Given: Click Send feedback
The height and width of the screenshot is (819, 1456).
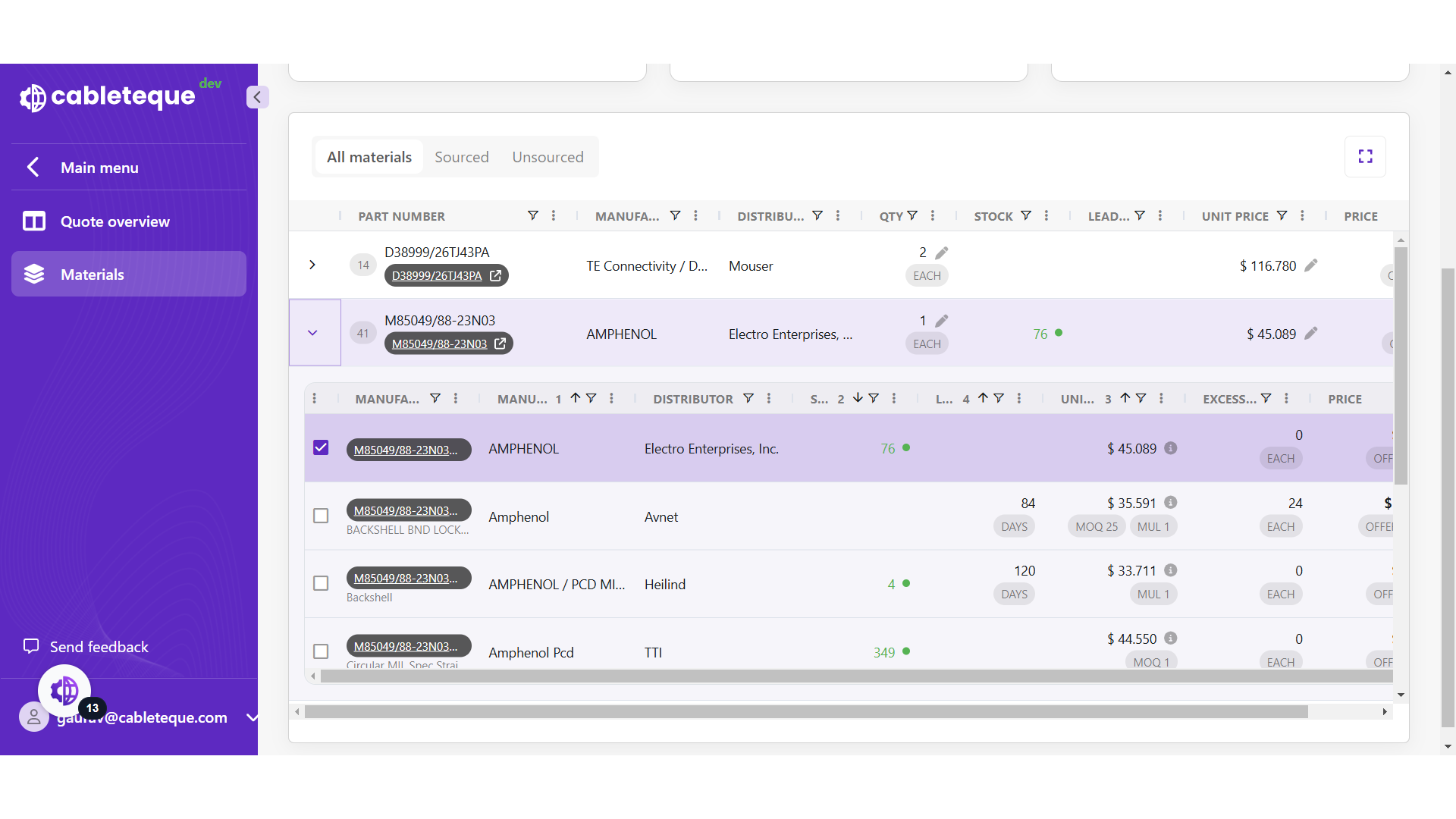Looking at the screenshot, I should (x=99, y=647).
